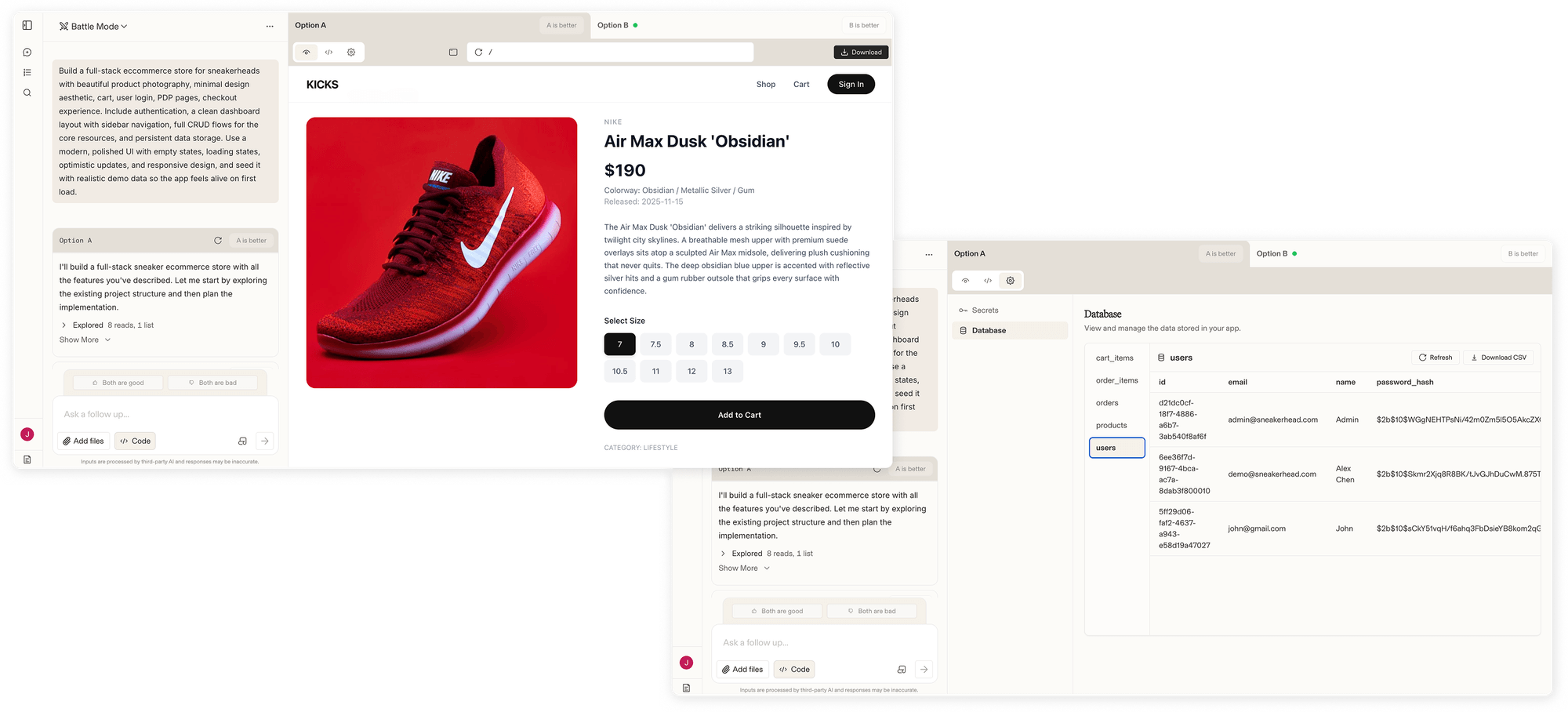
Task: Vote 'B is better' in front window
Action: pos(864,26)
